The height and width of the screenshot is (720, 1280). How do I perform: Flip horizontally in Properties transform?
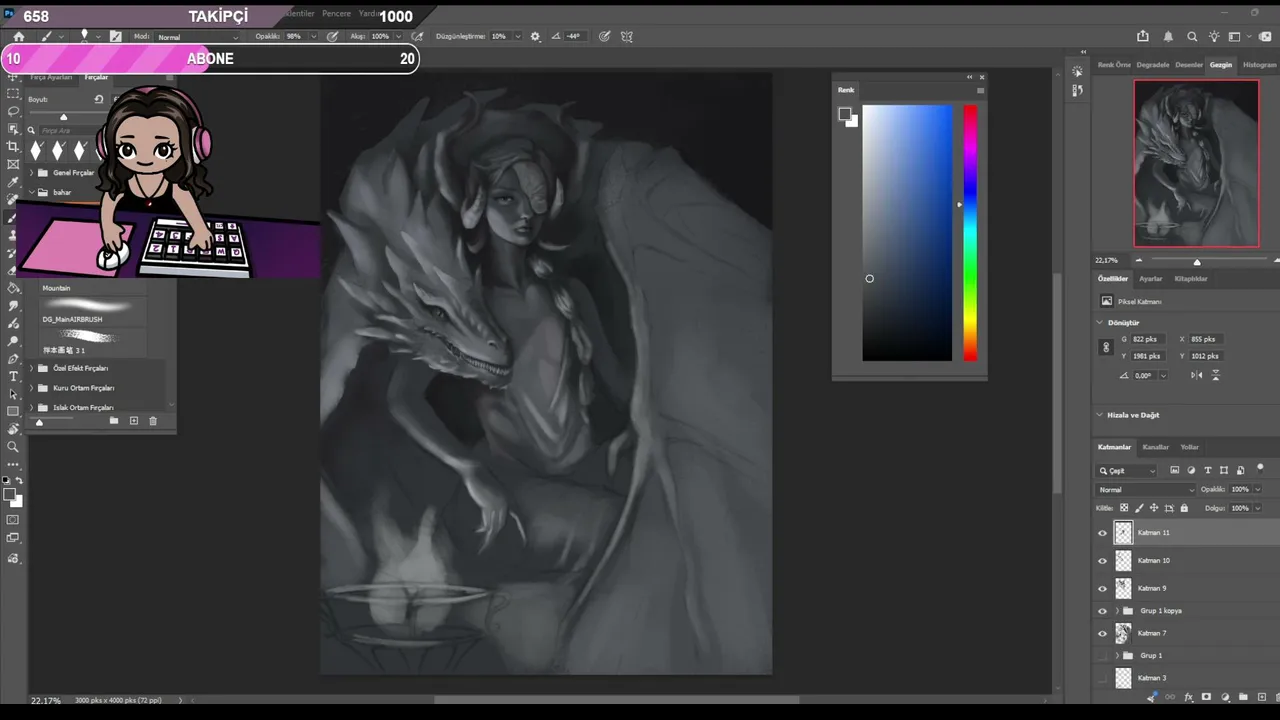pyautogui.click(x=1197, y=375)
